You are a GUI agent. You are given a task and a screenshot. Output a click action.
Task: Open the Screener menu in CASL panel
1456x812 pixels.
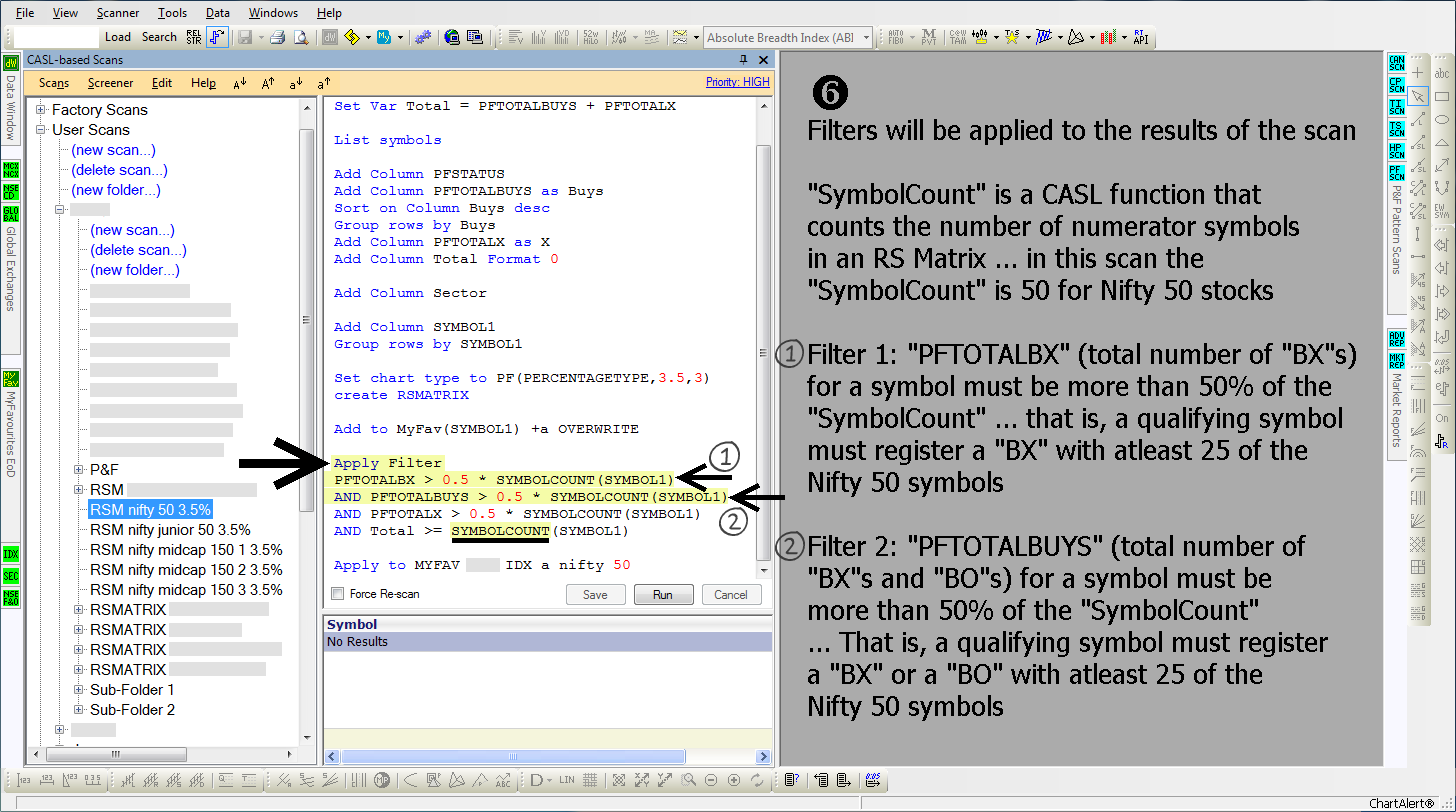point(110,83)
